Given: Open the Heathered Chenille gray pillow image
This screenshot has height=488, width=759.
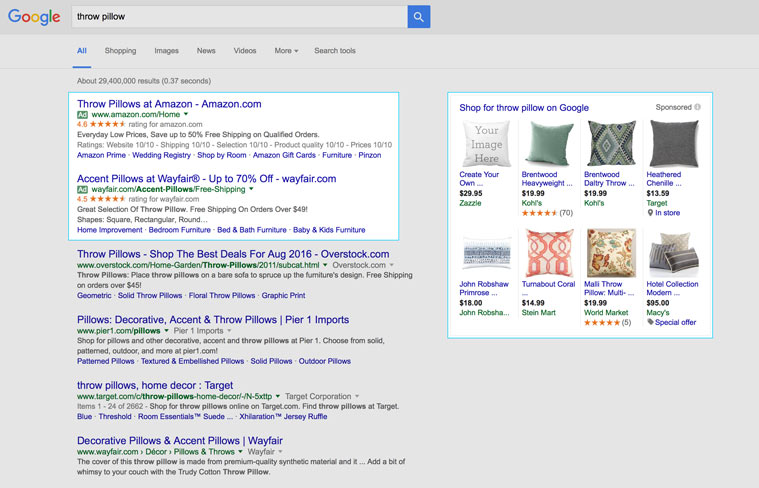Looking at the screenshot, I should [674, 143].
